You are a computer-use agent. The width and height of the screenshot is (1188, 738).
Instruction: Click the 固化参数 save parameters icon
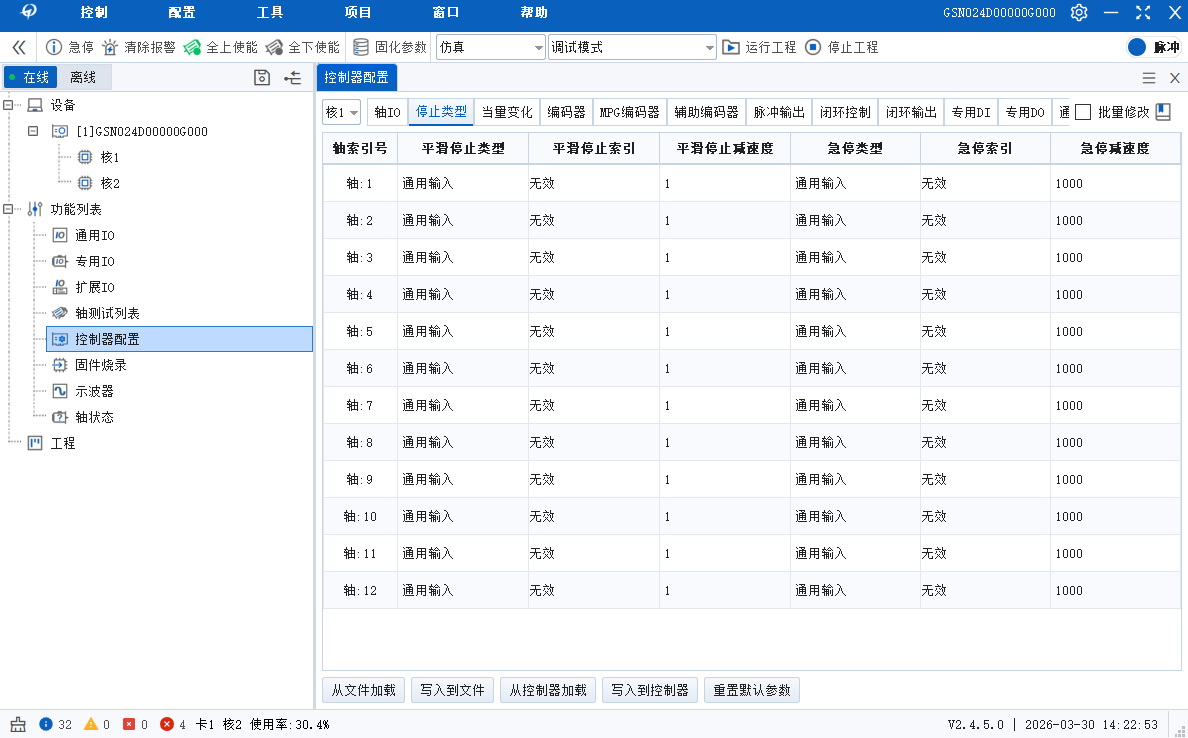[361, 47]
